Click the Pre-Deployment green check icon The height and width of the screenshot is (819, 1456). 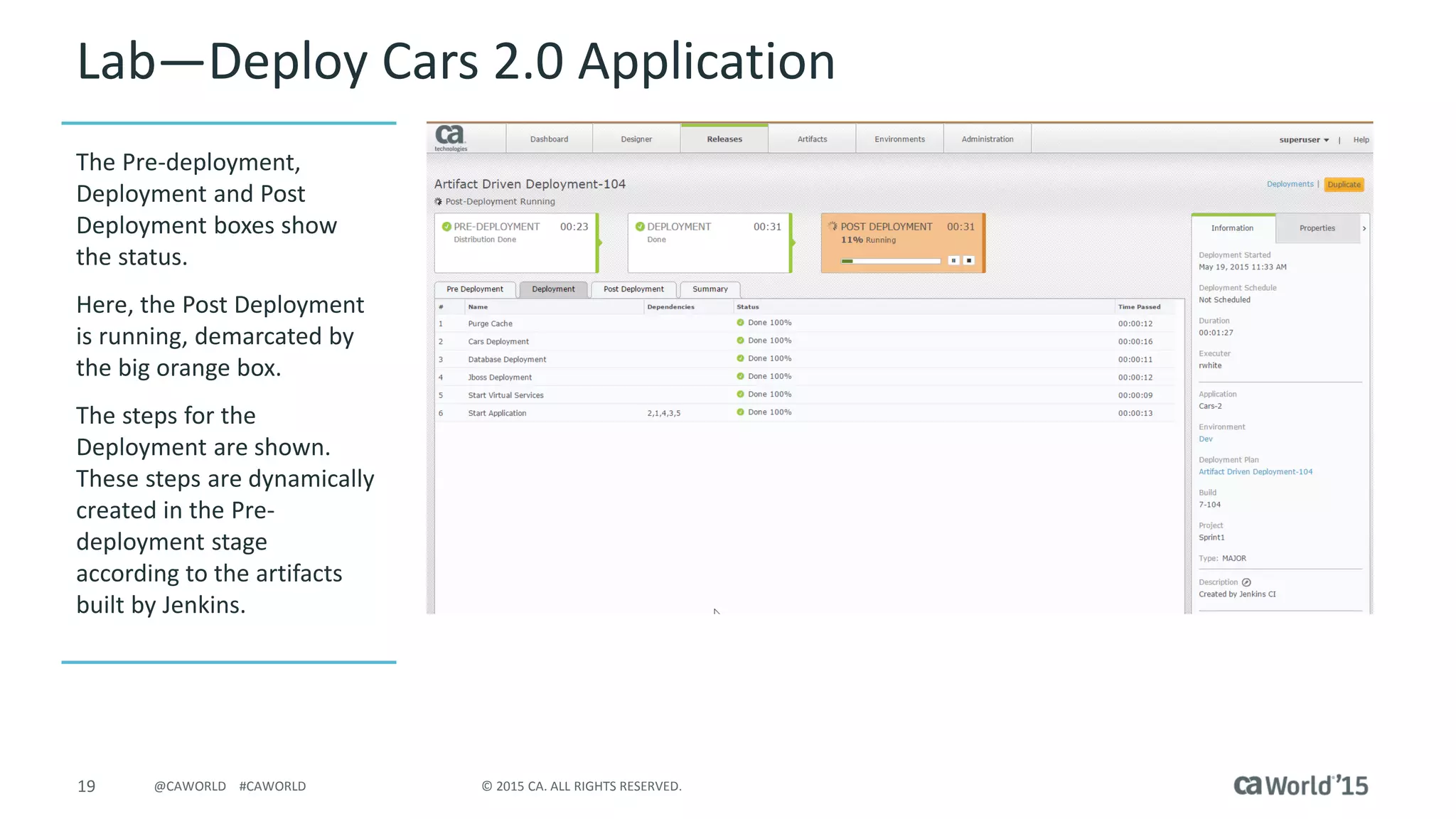coord(446,227)
